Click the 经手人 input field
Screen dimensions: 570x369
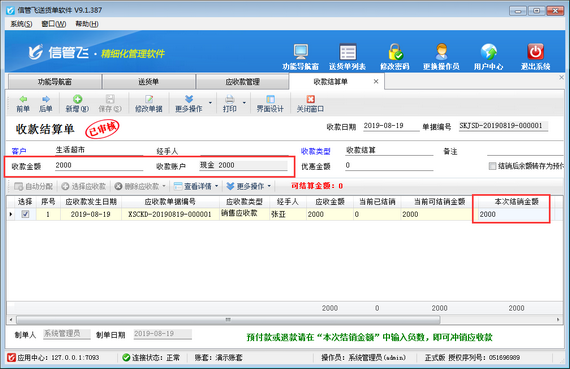coord(244,150)
